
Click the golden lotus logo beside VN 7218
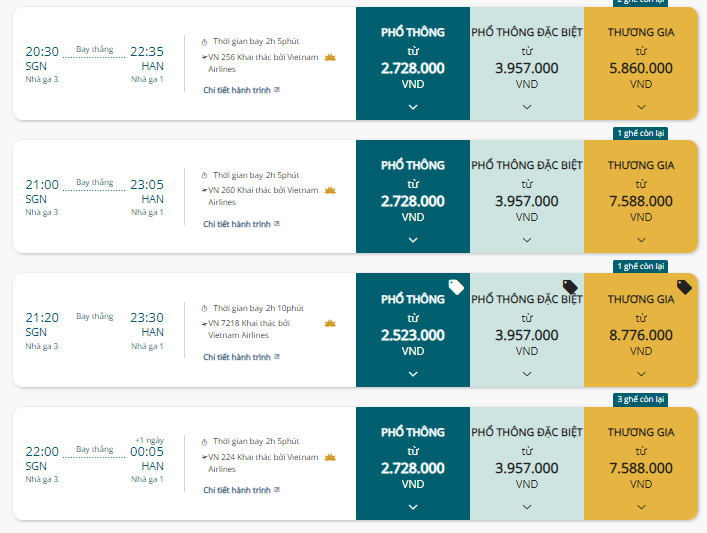pos(330,323)
